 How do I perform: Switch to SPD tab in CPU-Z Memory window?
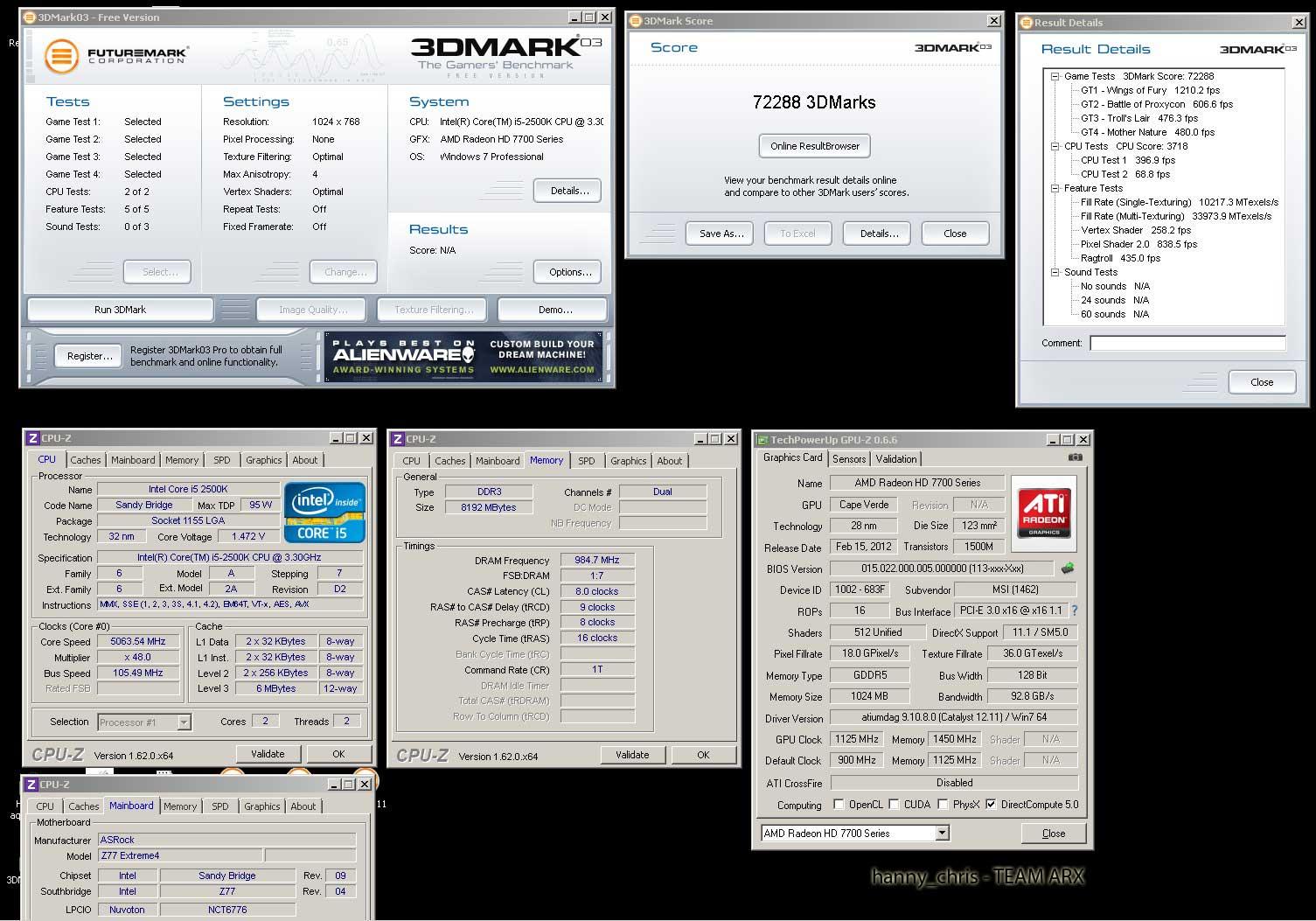587,461
